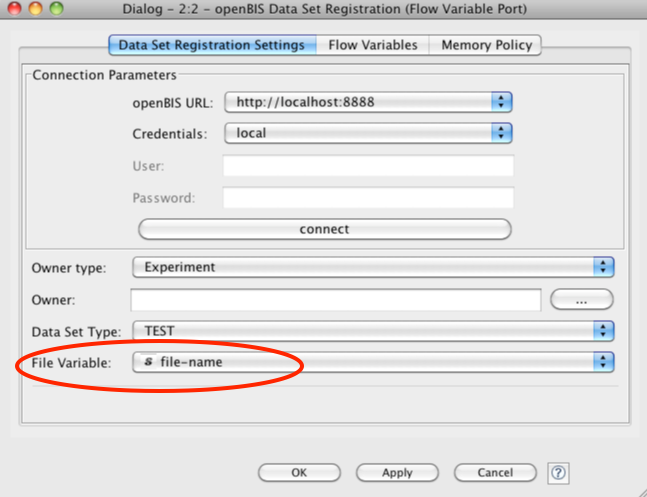Click the 'File Variable:' label

[71, 363]
